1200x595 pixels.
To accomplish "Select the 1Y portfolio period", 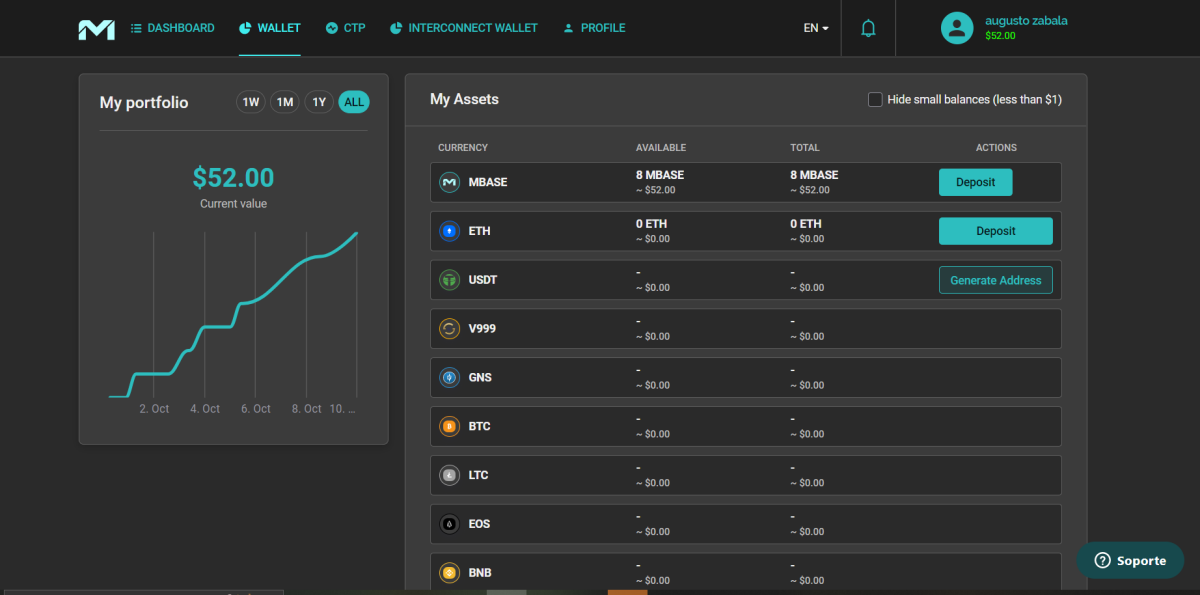I will [x=318, y=101].
